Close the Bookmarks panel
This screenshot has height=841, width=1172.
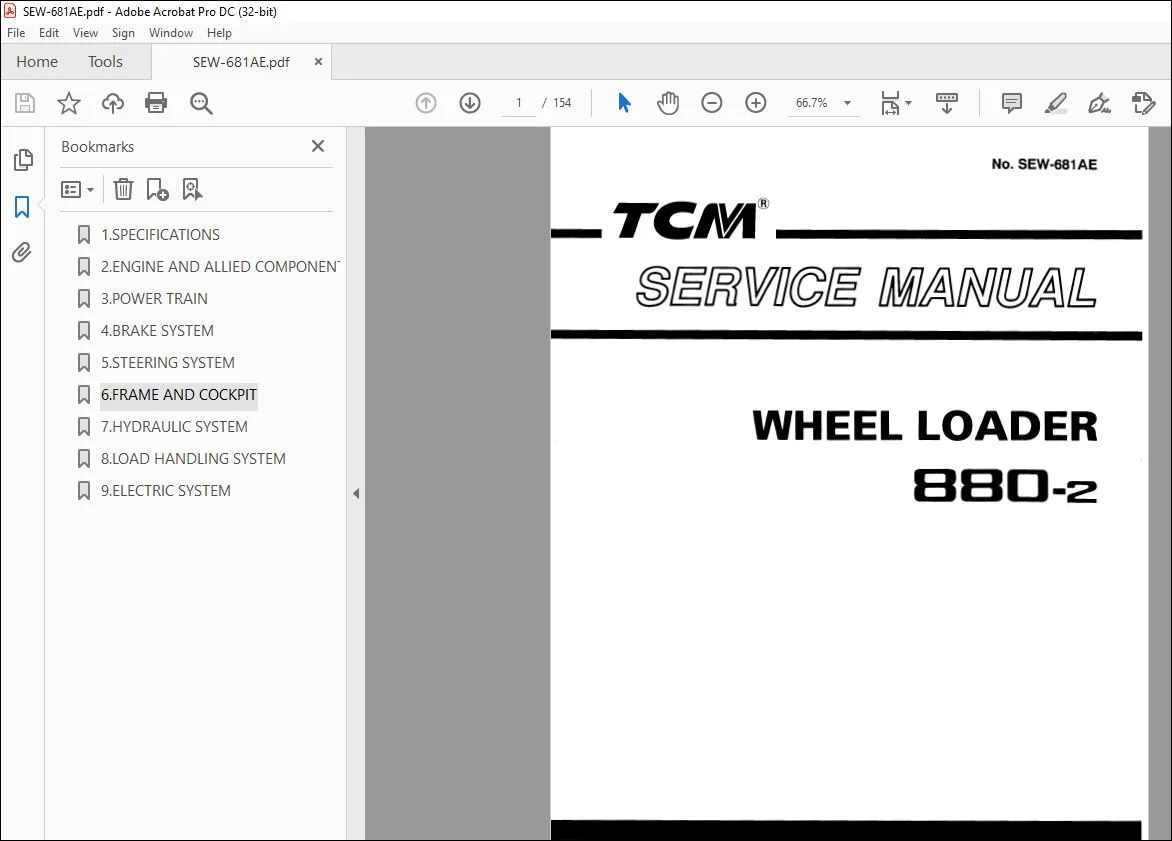tap(318, 146)
